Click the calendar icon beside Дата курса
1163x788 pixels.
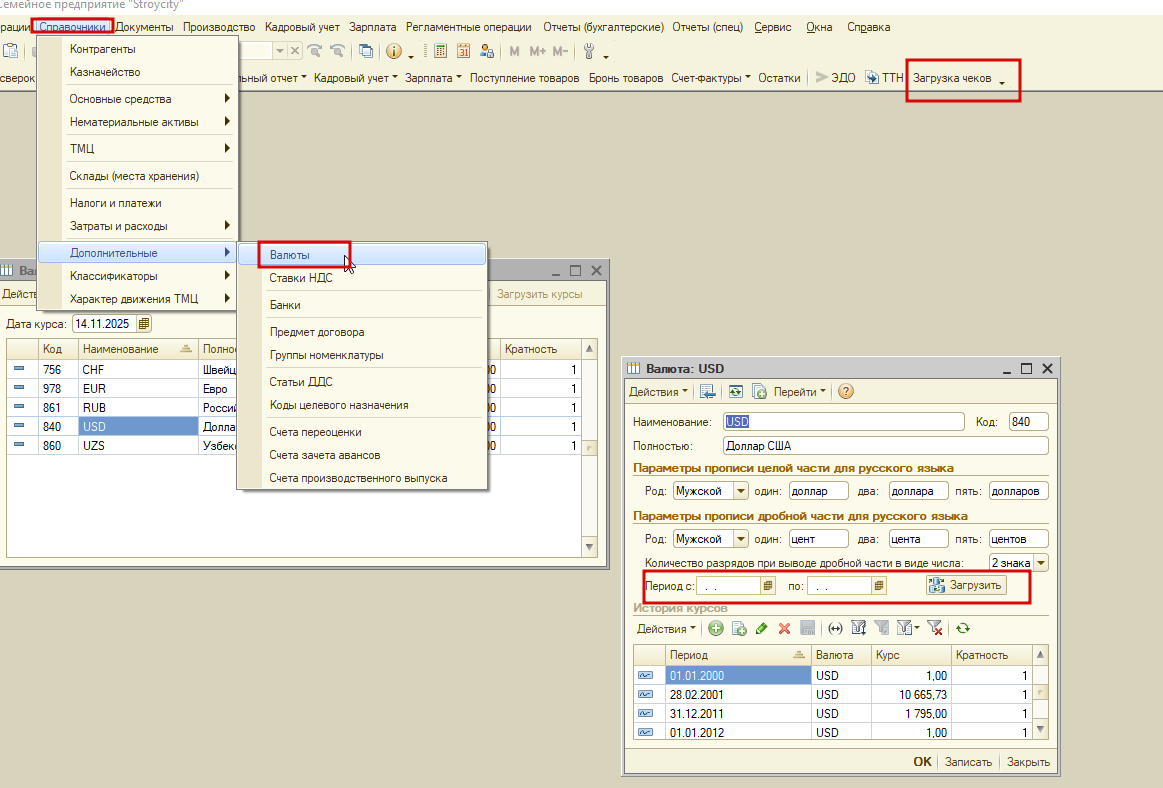pyautogui.click(x=144, y=324)
